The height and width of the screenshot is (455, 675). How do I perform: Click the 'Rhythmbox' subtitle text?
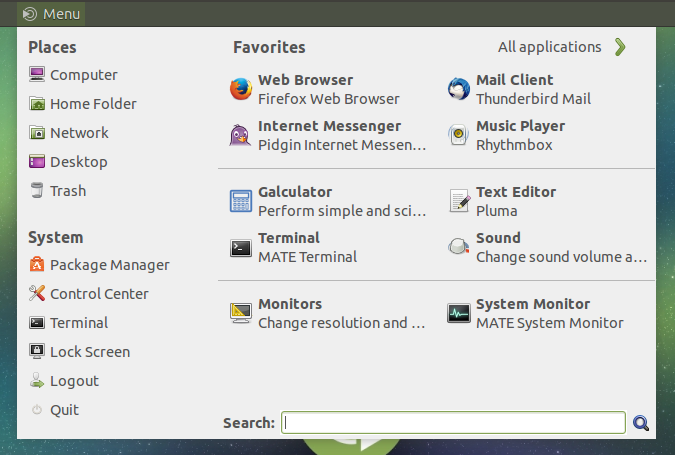(x=514, y=145)
